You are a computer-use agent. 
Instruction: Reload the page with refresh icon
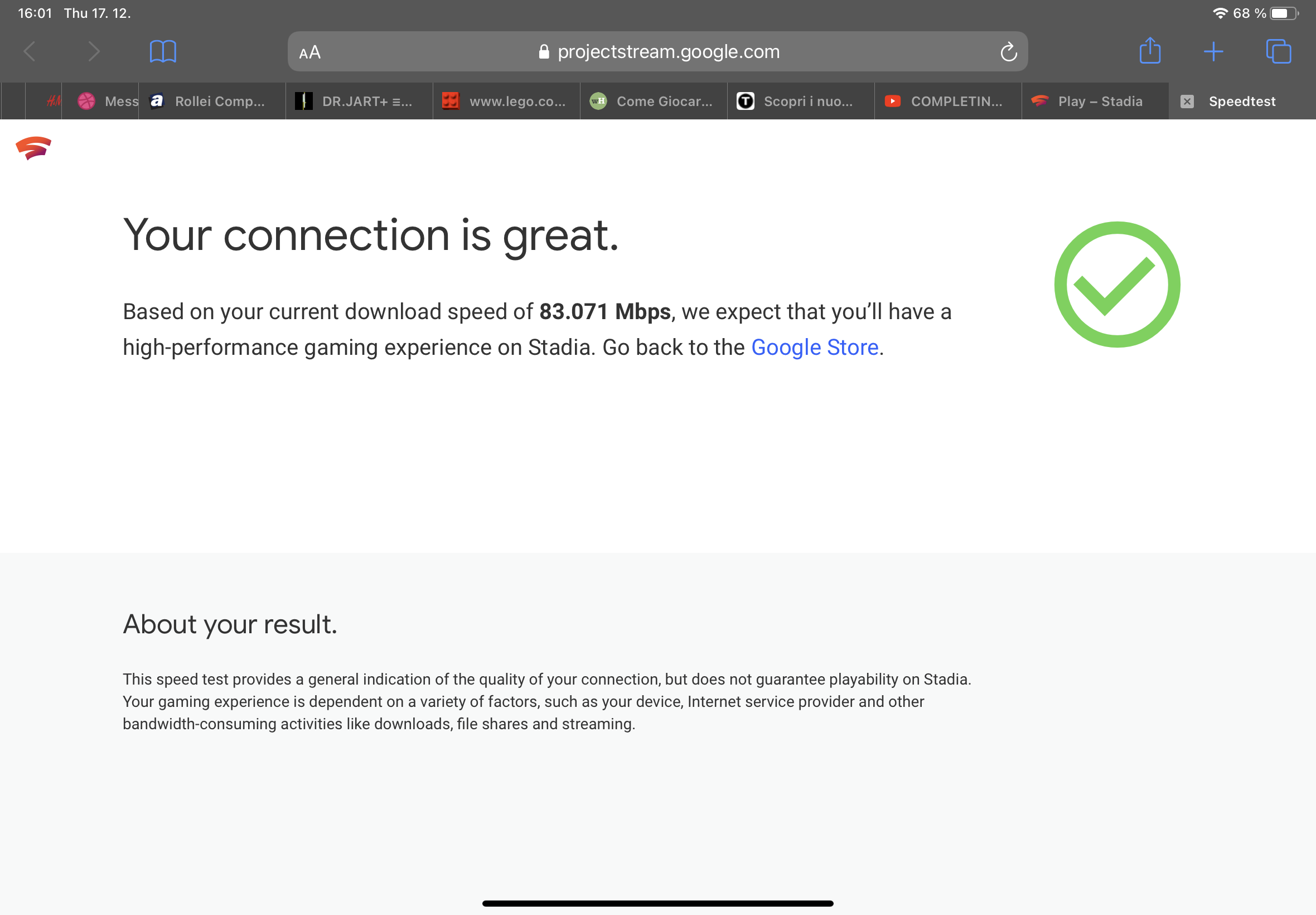[1008, 52]
